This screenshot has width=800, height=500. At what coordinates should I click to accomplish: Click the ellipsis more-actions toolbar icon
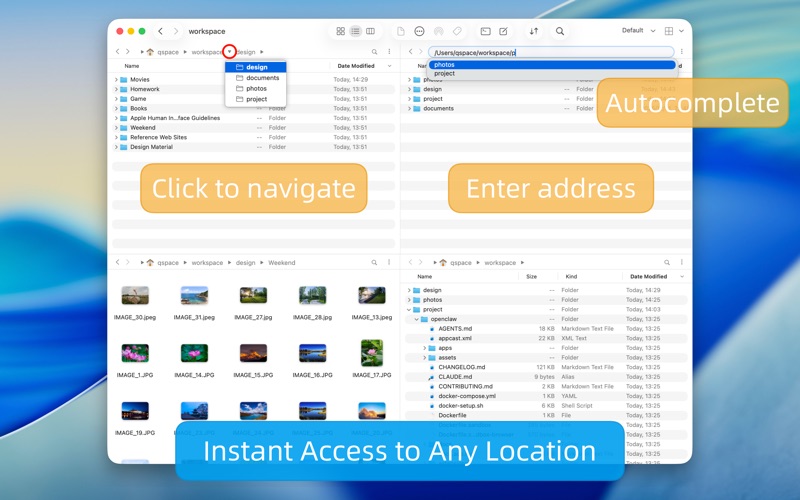[x=419, y=31]
